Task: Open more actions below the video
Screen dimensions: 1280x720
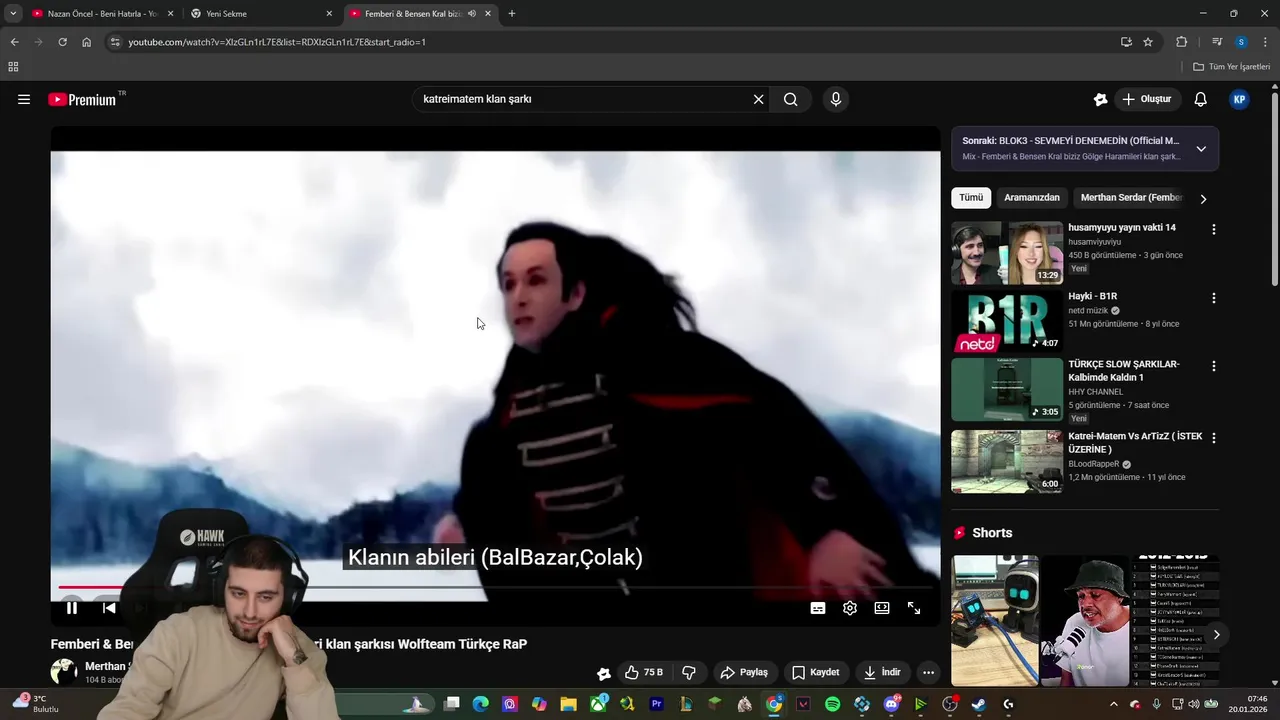Action: coord(929,673)
